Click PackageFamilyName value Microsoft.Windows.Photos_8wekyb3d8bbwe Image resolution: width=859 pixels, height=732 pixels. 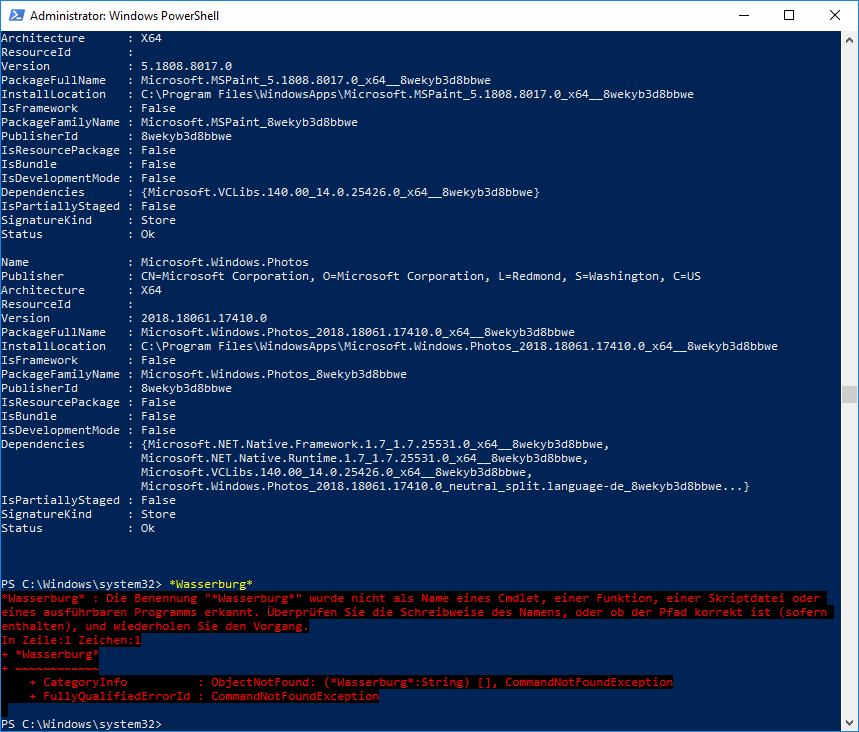[x=273, y=374]
